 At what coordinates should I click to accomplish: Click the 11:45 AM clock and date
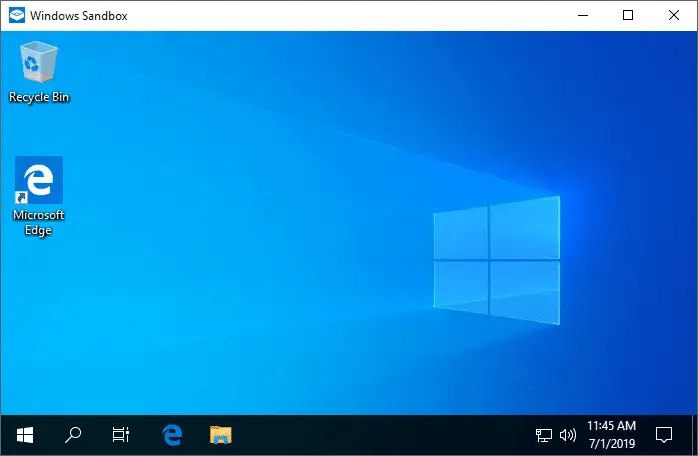tap(612, 435)
